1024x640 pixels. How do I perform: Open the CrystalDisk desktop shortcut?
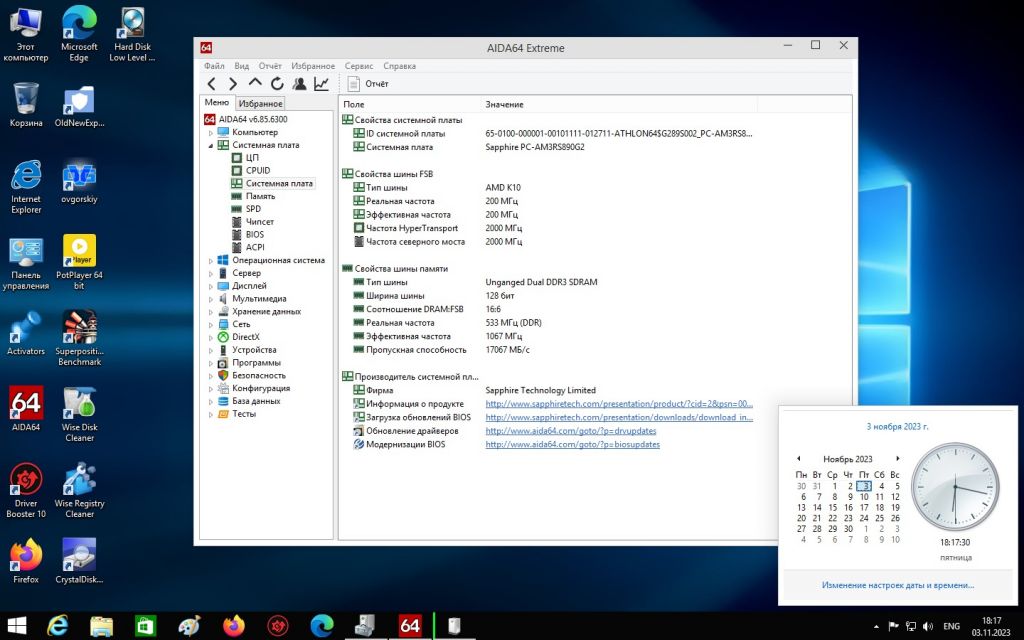pos(79,561)
